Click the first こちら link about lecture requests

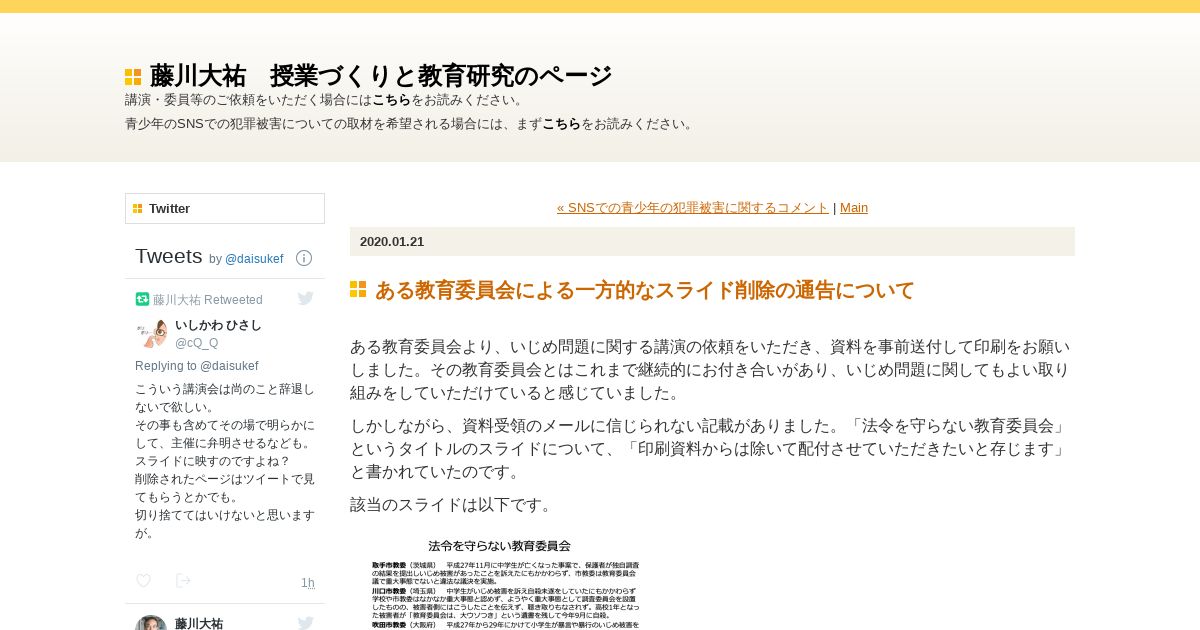(x=391, y=100)
